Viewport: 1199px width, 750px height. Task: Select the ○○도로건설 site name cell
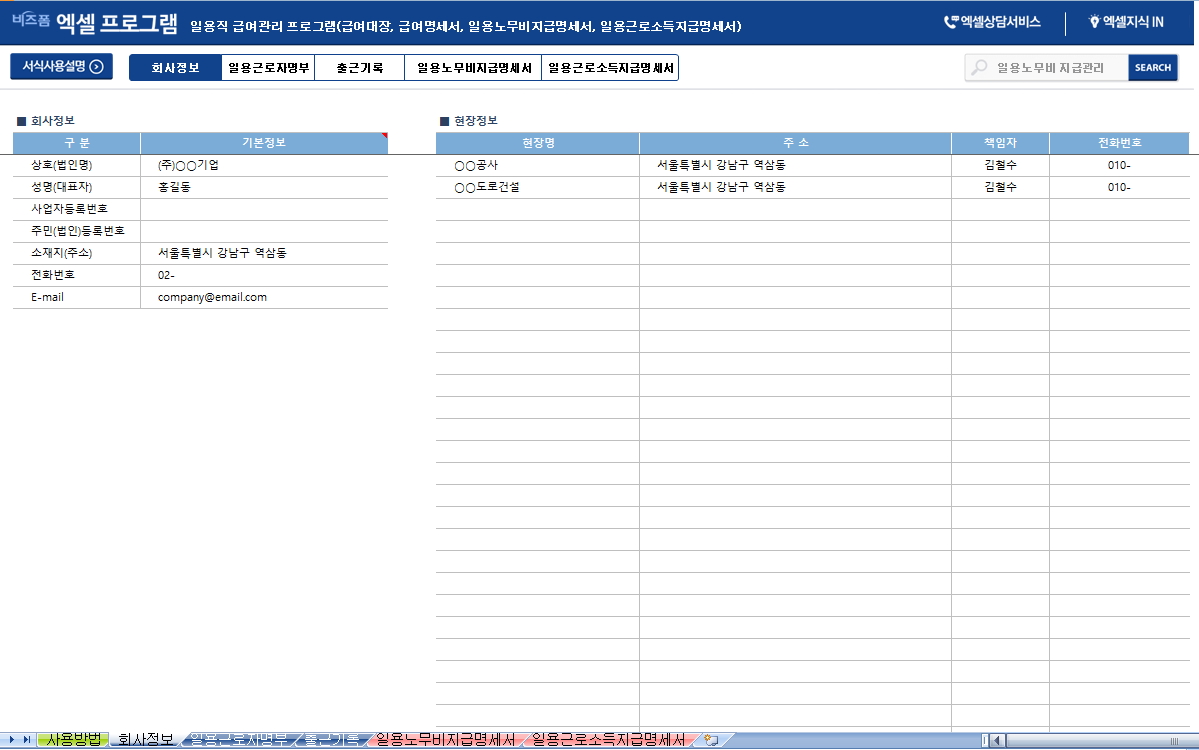537,187
